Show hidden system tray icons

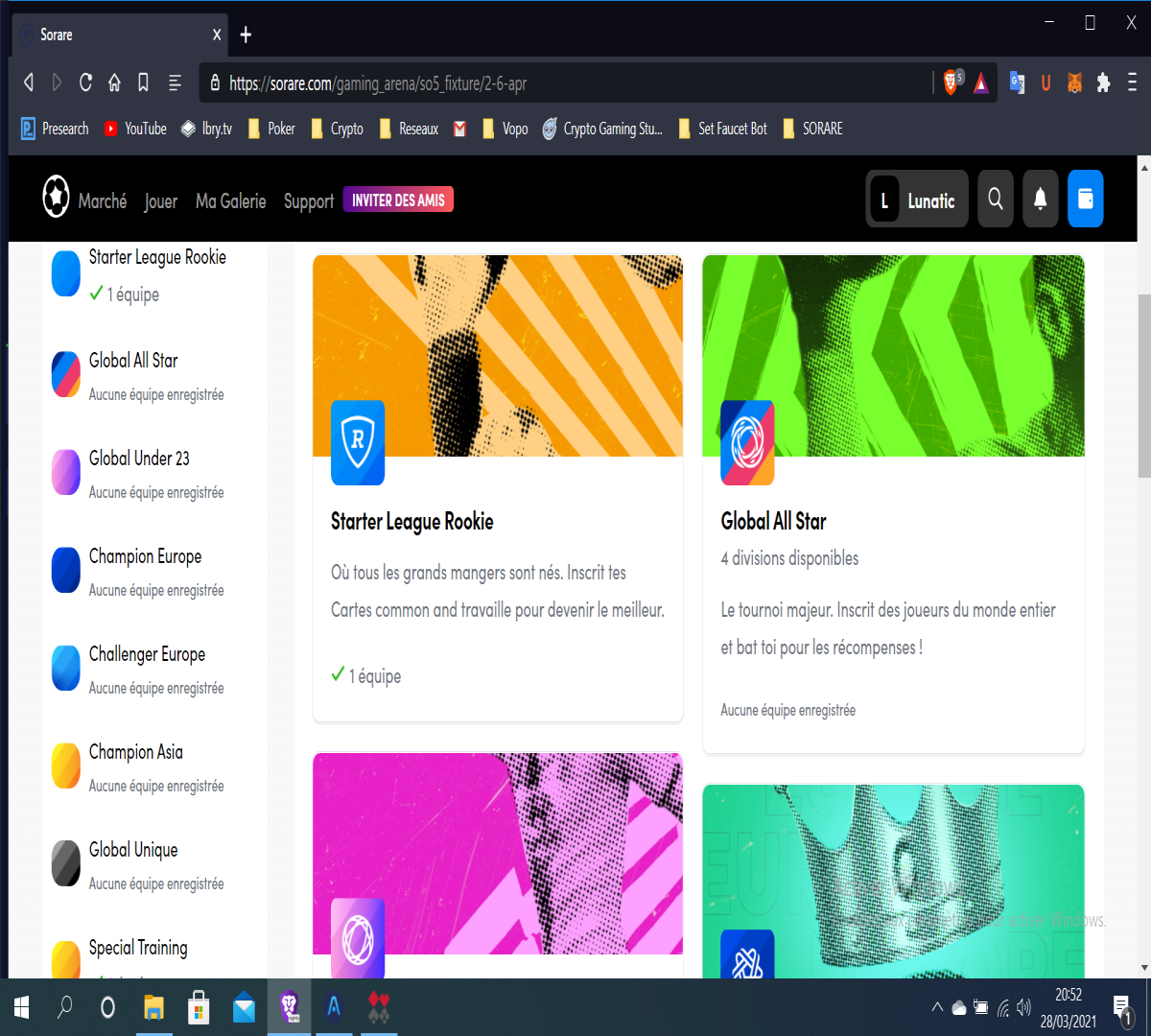pyautogui.click(x=937, y=1007)
